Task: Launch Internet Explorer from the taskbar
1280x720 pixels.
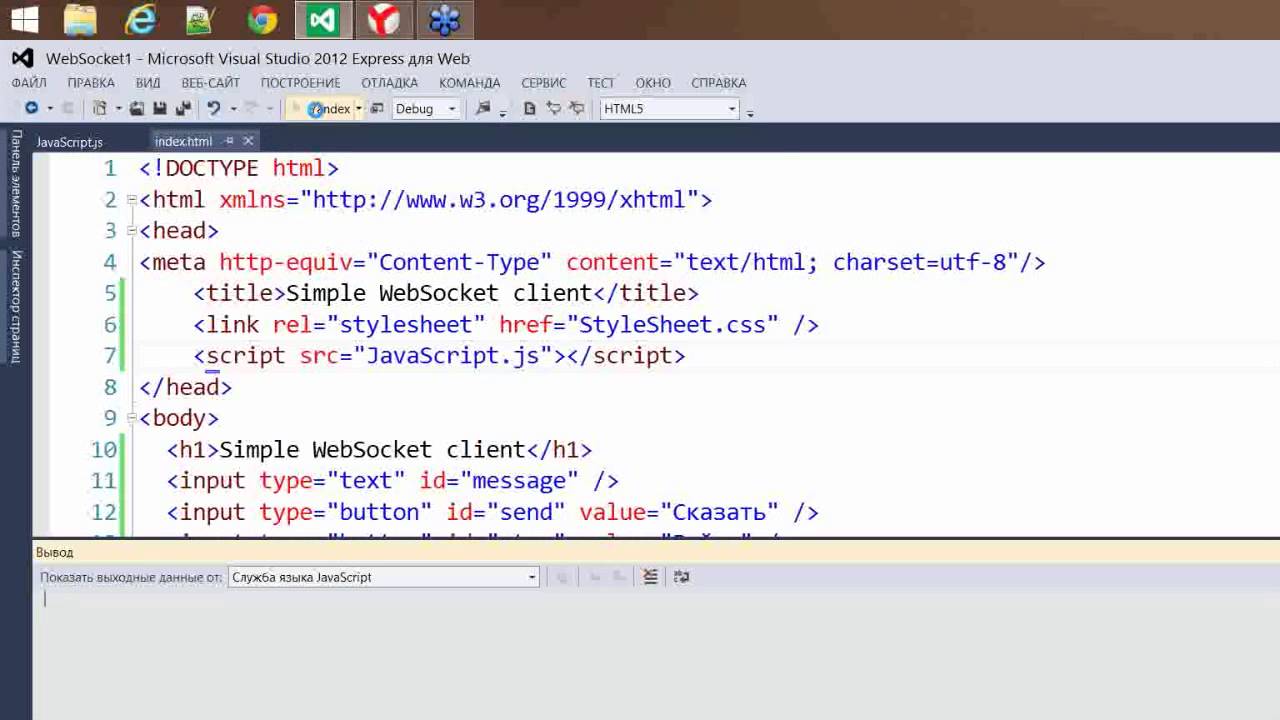Action: click(x=141, y=19)
